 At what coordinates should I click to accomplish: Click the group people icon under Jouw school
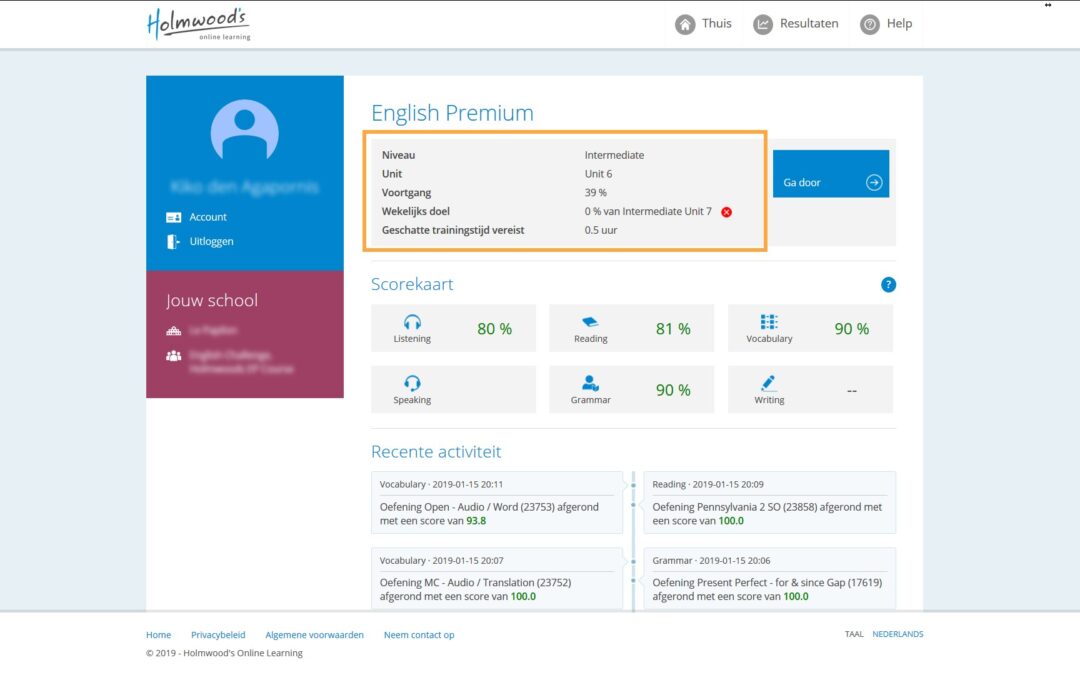point(174,355)
